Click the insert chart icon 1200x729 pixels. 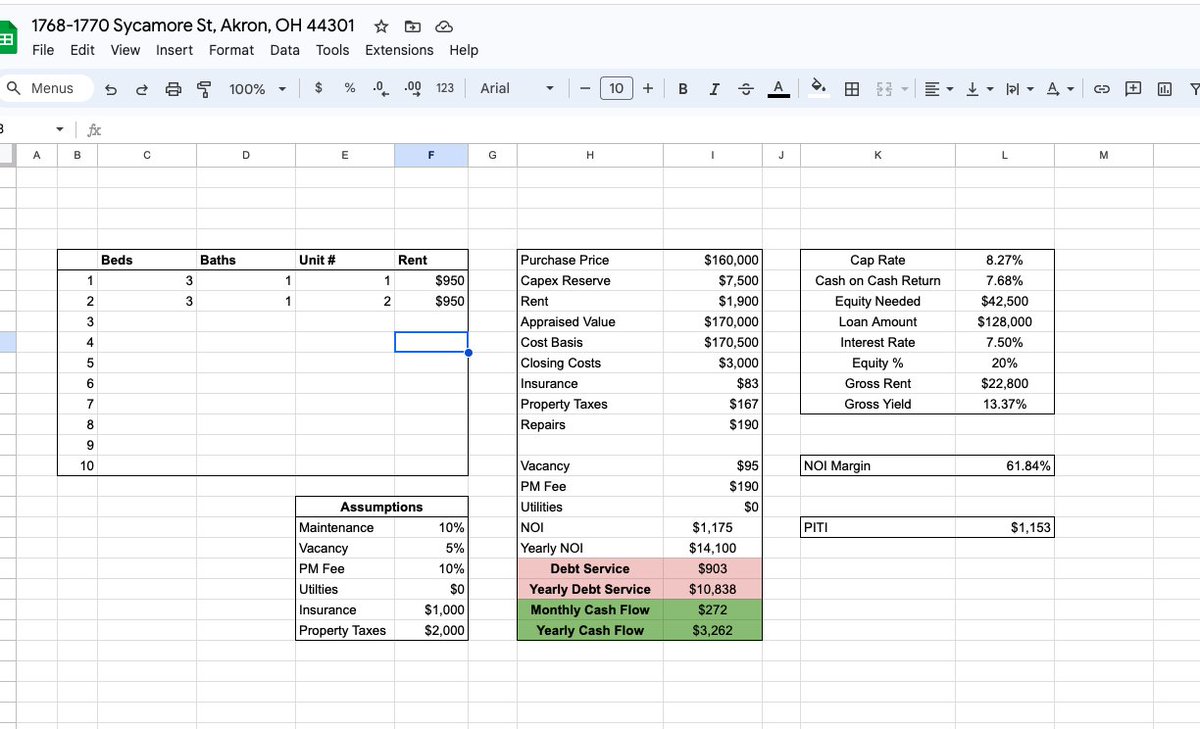1164,88
